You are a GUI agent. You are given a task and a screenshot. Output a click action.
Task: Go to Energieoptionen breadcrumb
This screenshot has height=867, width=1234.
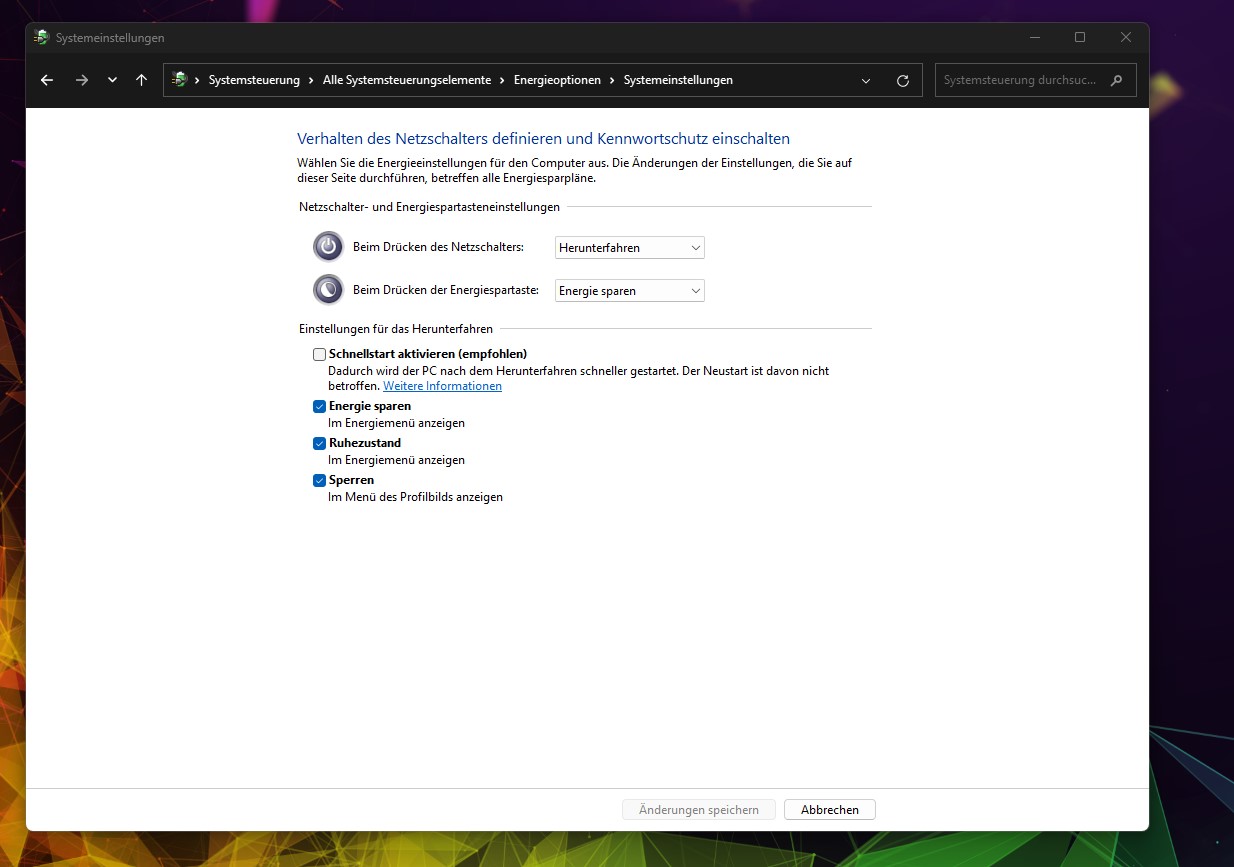pyautogui.click(x=557, y=80)
